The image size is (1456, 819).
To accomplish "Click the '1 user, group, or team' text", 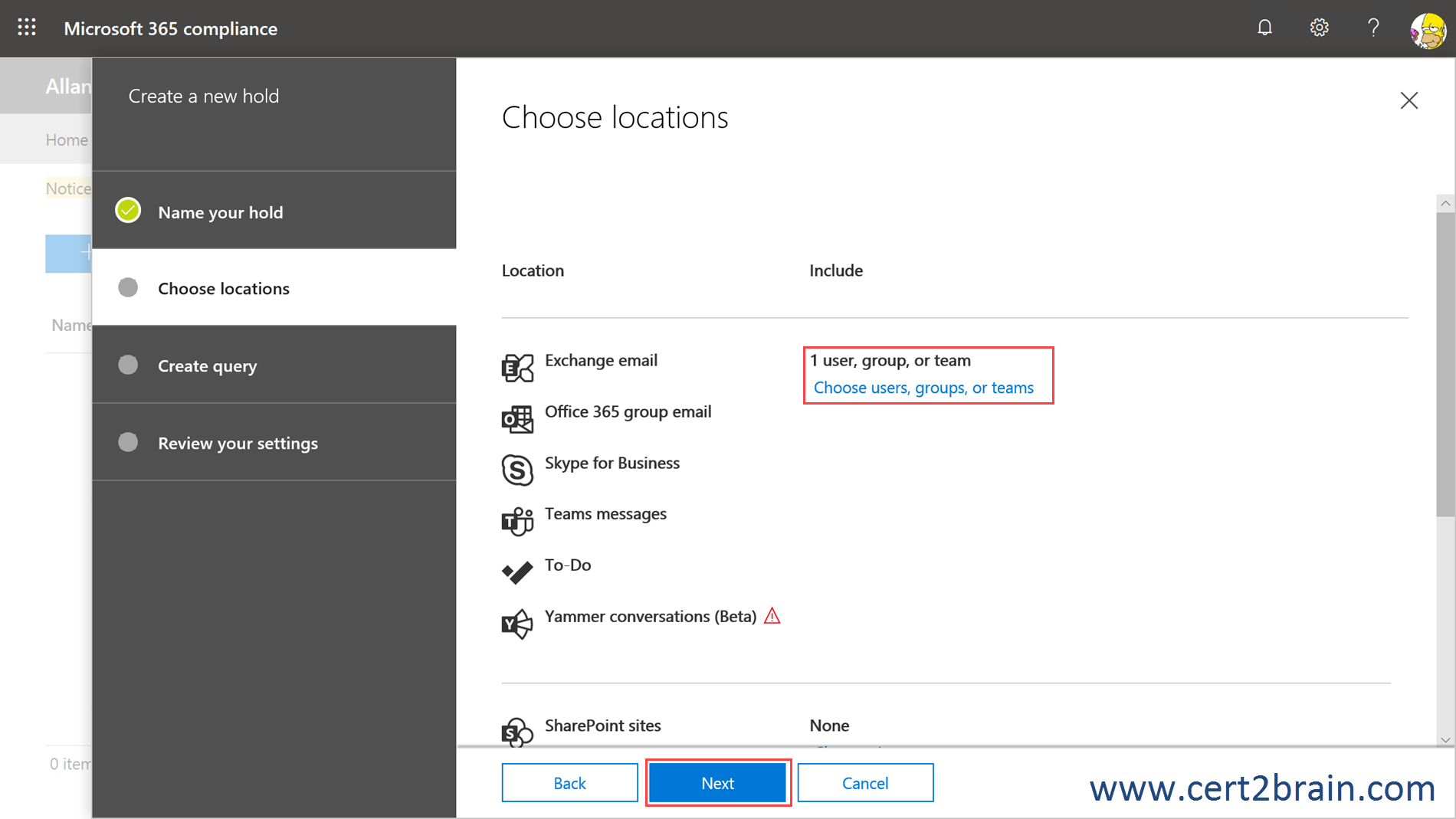I will [x=890, y=360].
